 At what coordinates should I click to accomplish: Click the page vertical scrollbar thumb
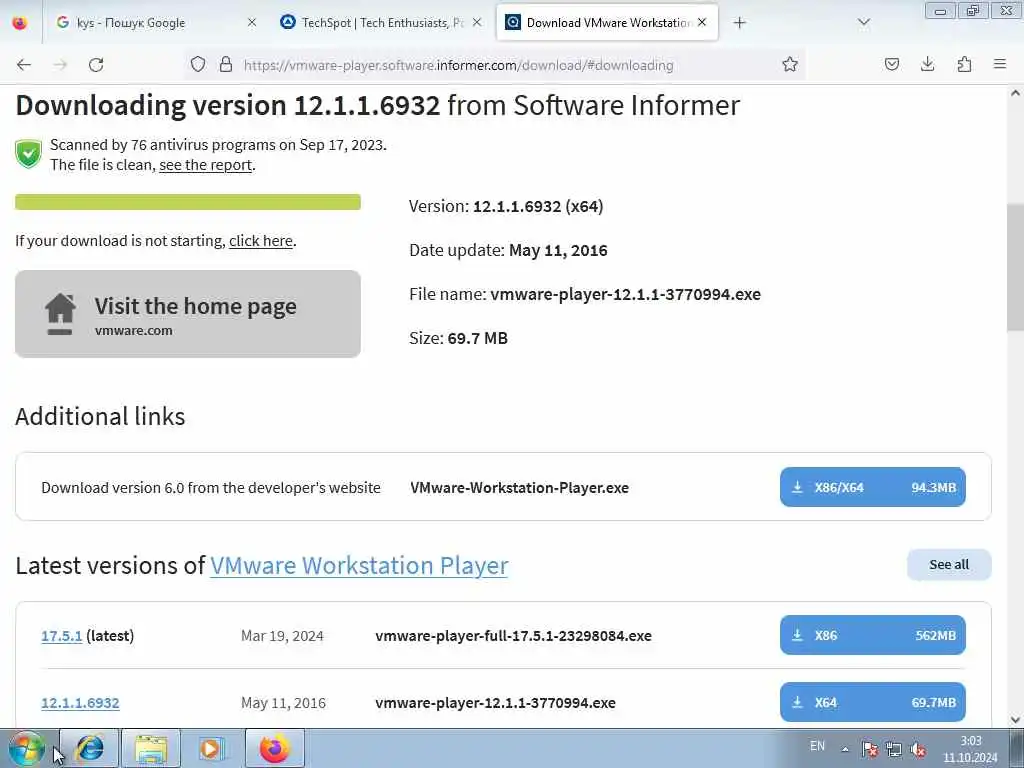pyautogui.click(x=1015, y=268)
